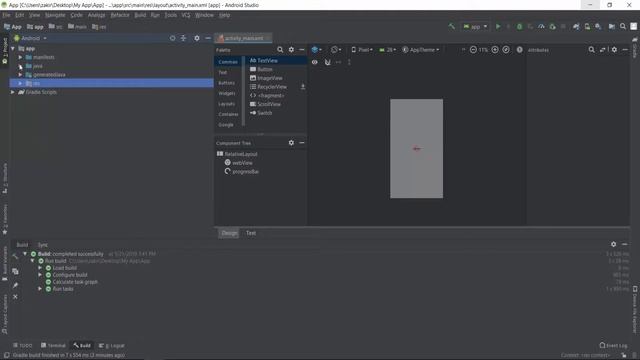Click zoom to fit screen icon
This screenshot has height=360, width=640.
506,50
